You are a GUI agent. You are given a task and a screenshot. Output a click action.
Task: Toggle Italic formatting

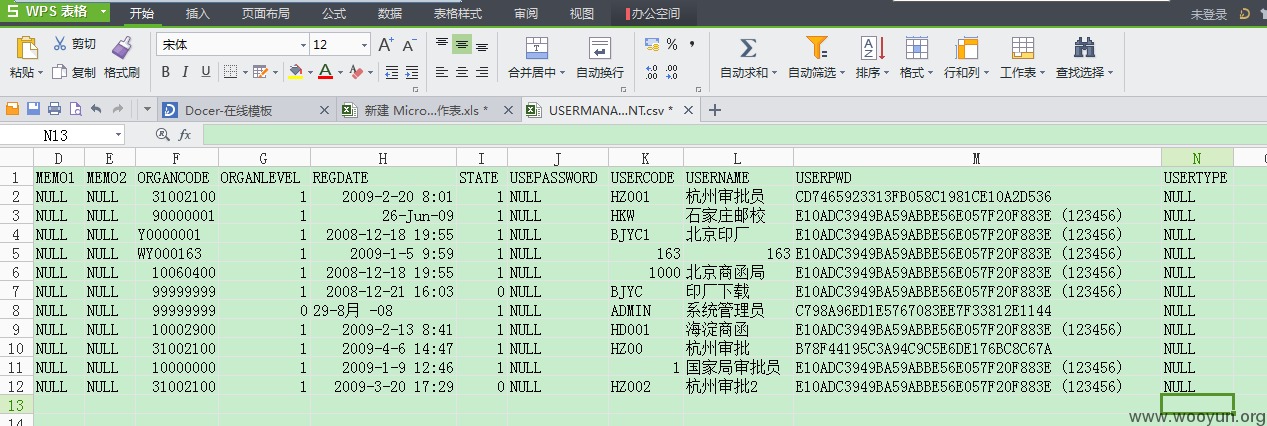[x=186, y=72]
